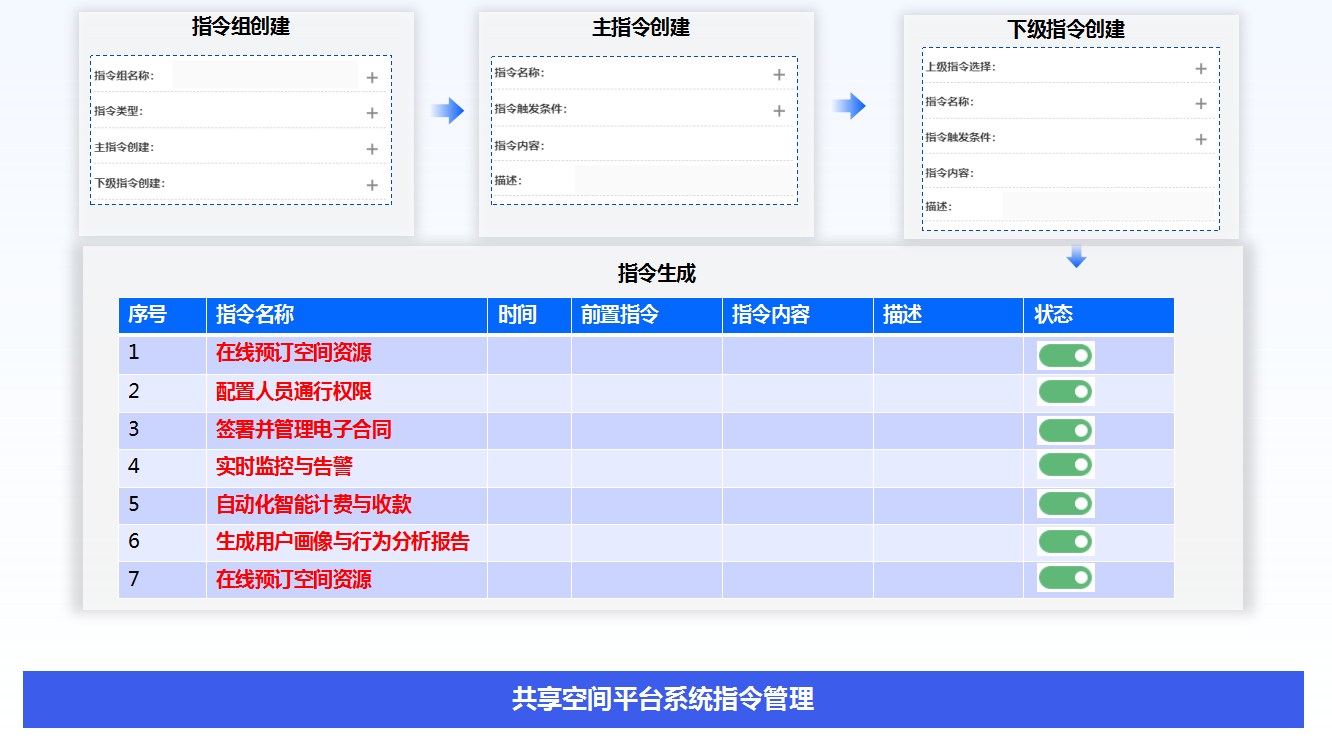Screen dimensions: 1332x743
Task: Click the 指令组名称 input field
Action: 264,75
